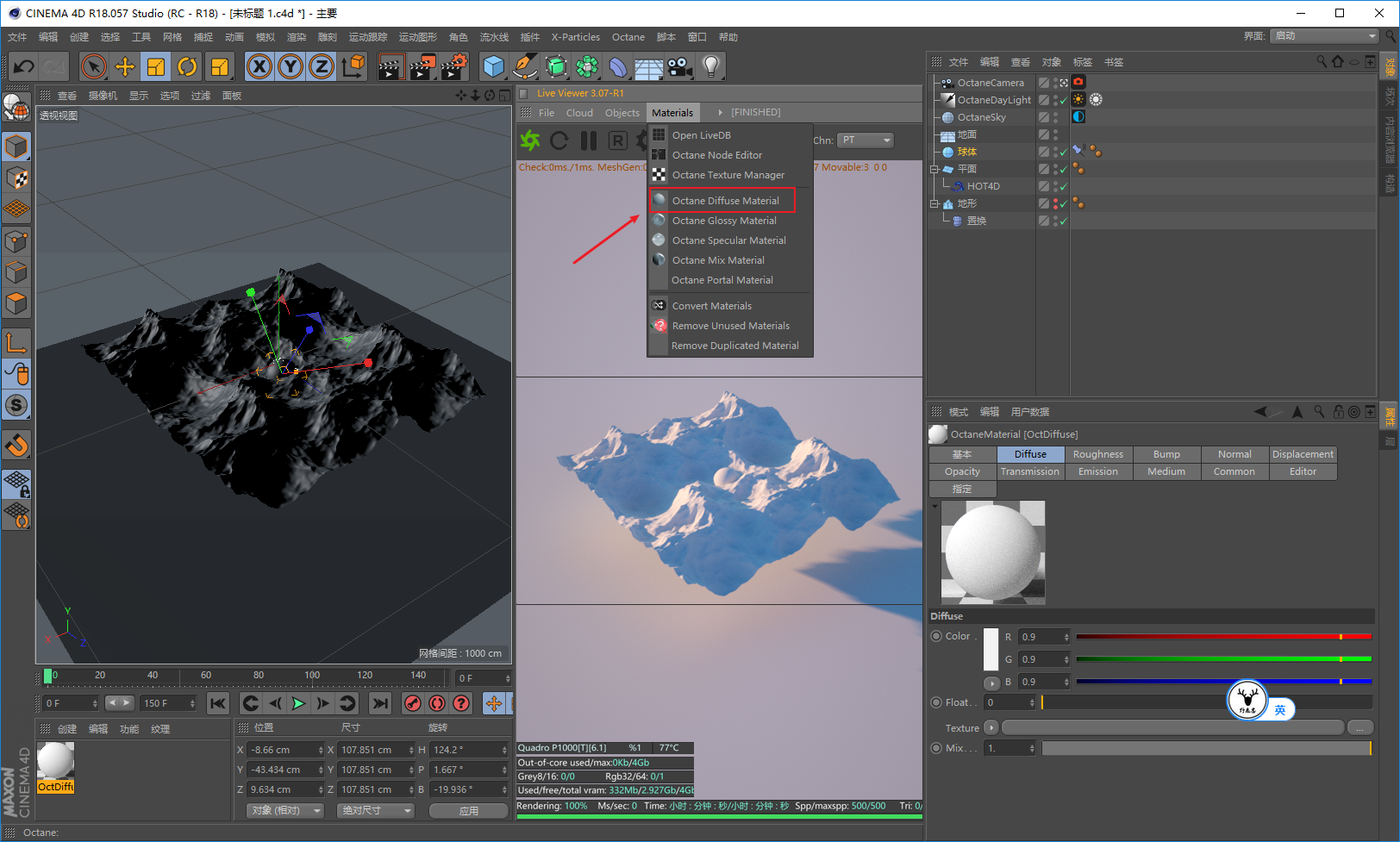Play the animation forward
The height and width of the screenshot is (842, 1400).
tap(298, 703)
